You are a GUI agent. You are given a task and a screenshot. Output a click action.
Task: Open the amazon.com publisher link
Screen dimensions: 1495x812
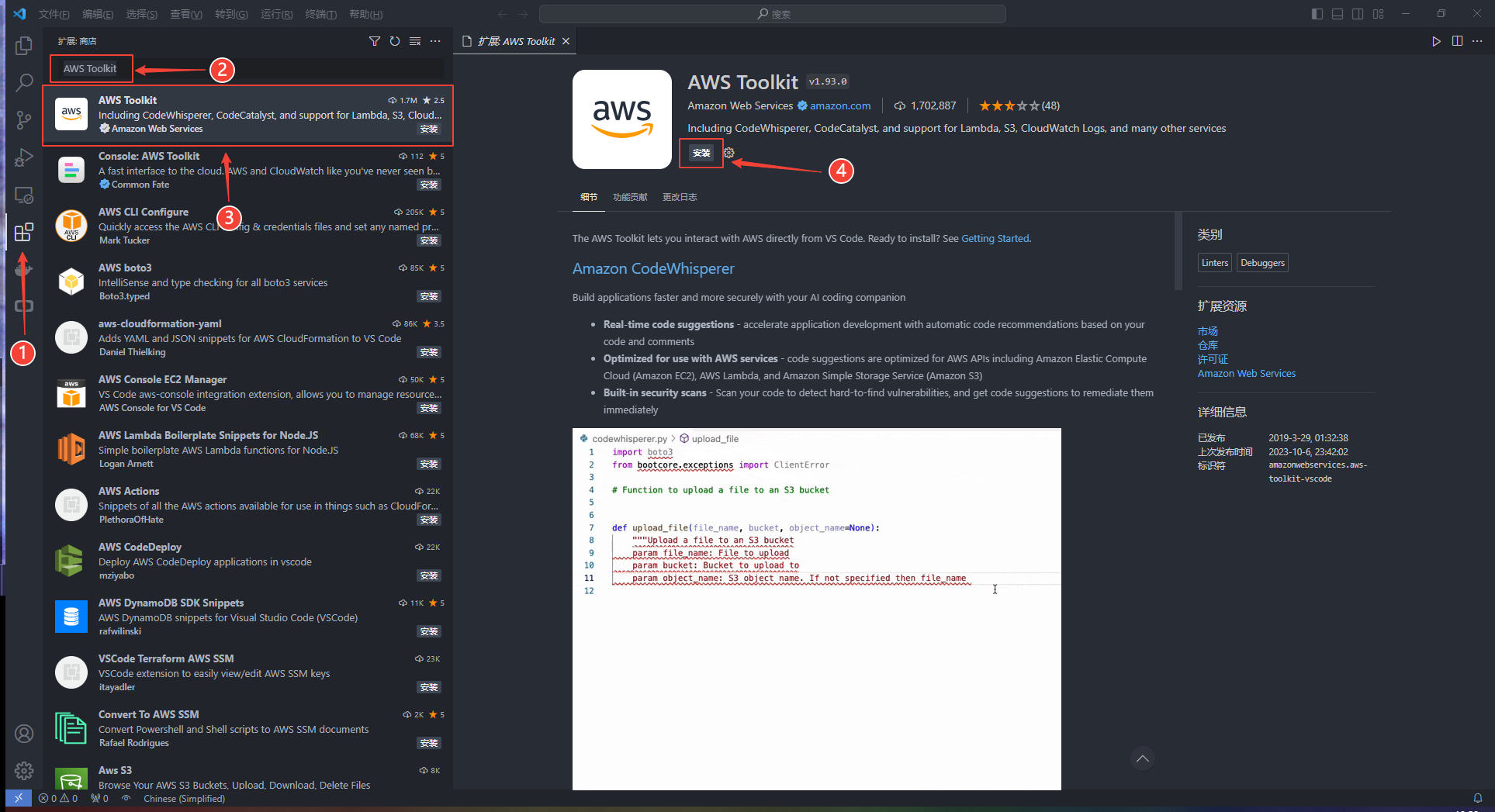pos(840,105)
